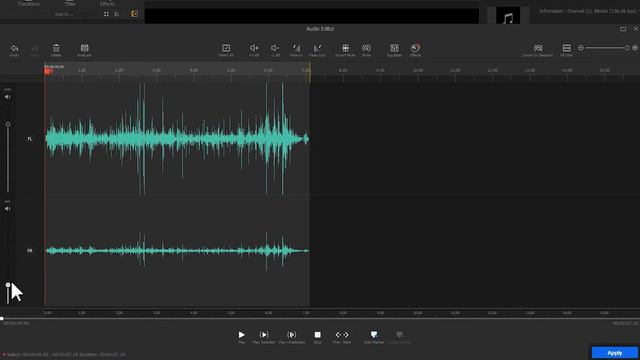
Task: Click the FL channel waveform
Action: 177,139
